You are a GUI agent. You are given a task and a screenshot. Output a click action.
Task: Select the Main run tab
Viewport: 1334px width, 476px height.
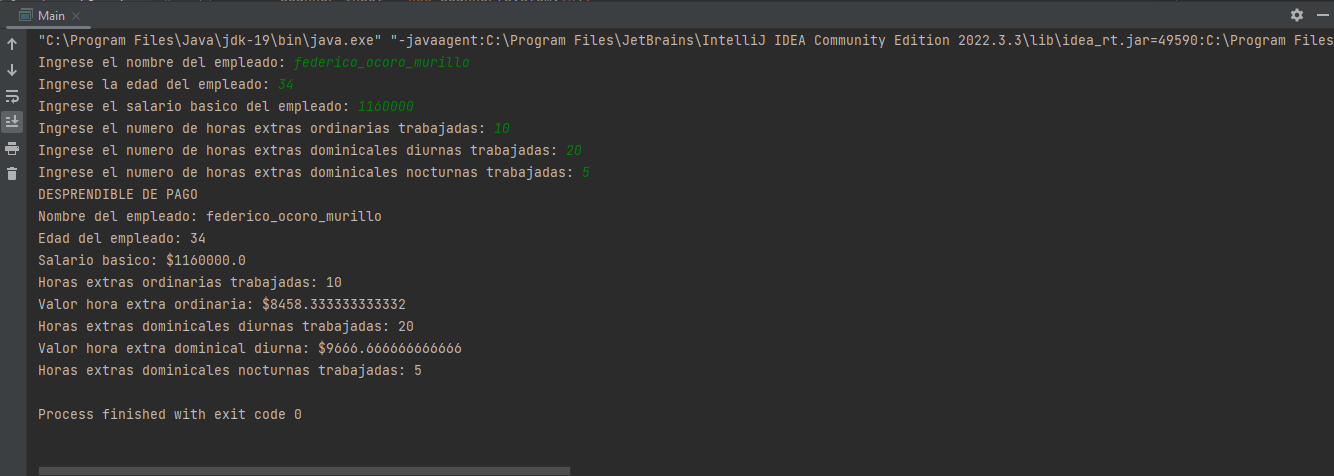click(x=51, y=15)
